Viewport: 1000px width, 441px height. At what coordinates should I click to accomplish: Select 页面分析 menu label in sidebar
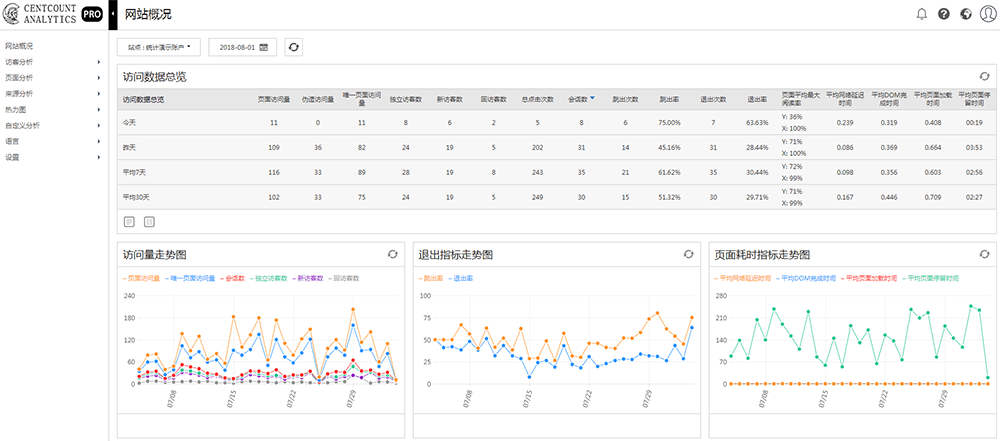click(18, 78)
